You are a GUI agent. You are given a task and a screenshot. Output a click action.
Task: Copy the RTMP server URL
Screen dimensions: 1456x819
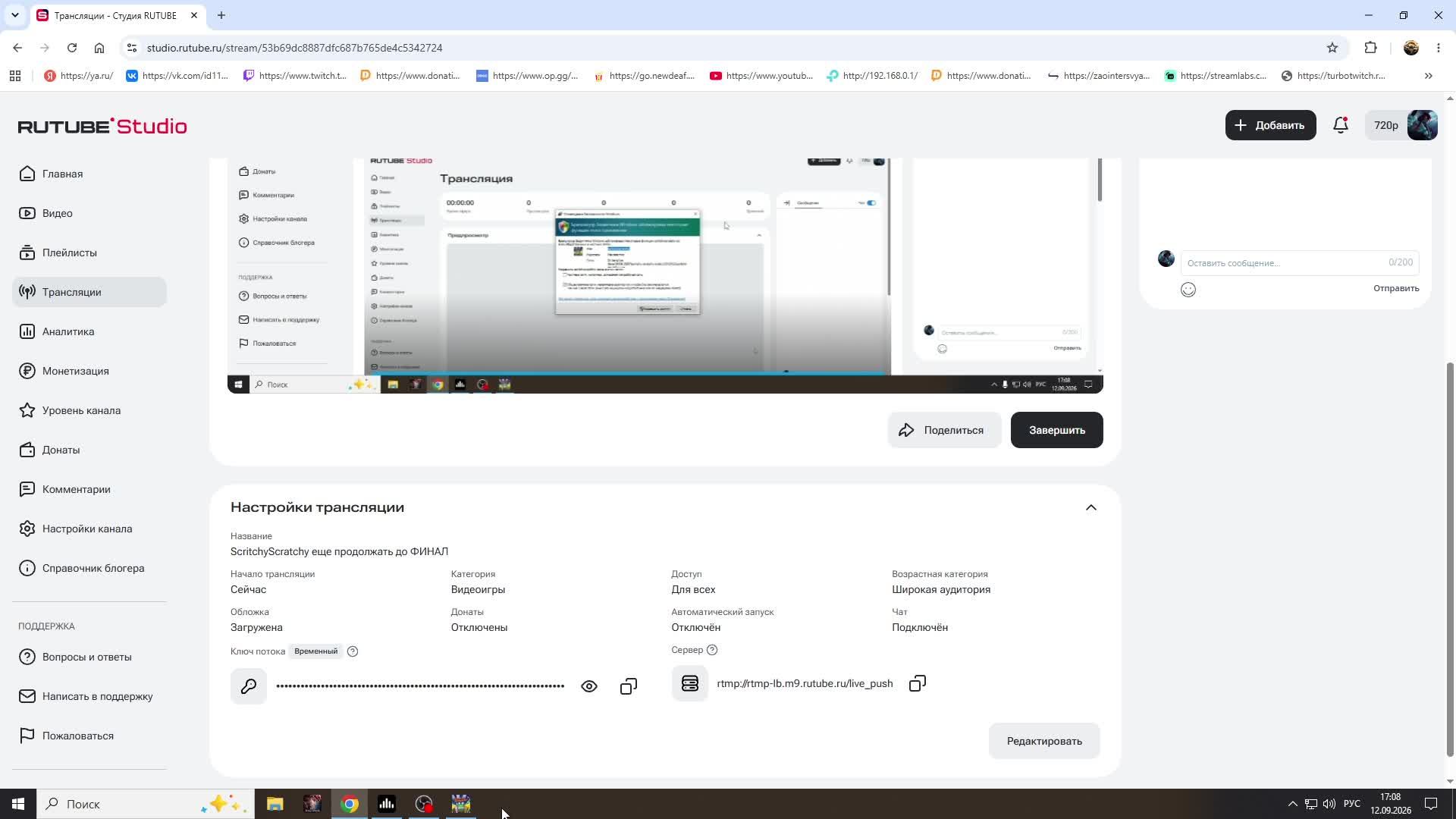[x=918, y=683]
